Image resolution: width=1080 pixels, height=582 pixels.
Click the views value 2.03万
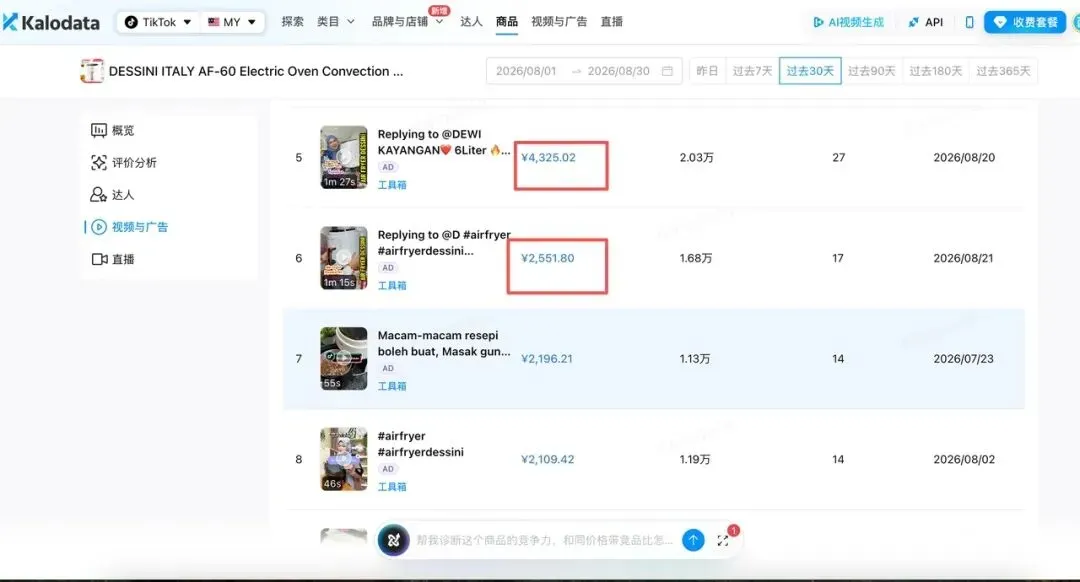tap(696, 157)
